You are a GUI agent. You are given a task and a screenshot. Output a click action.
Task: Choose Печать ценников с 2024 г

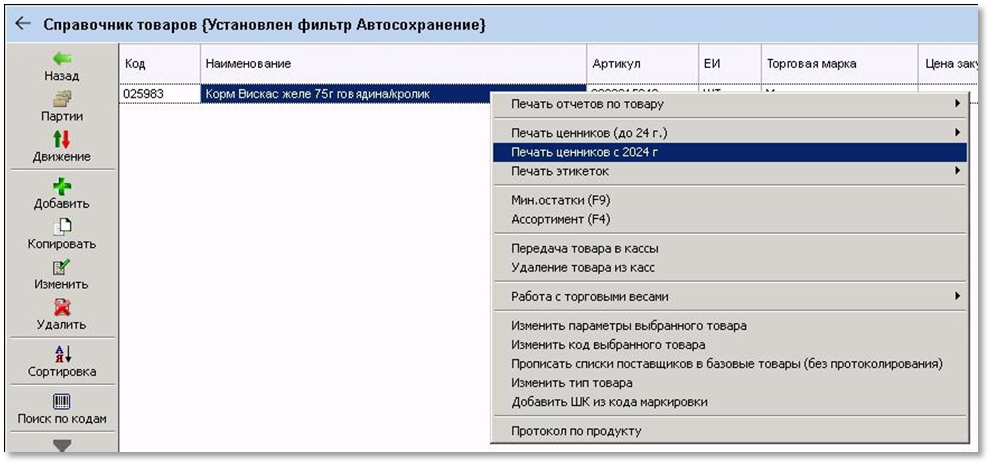click(585, 152)
